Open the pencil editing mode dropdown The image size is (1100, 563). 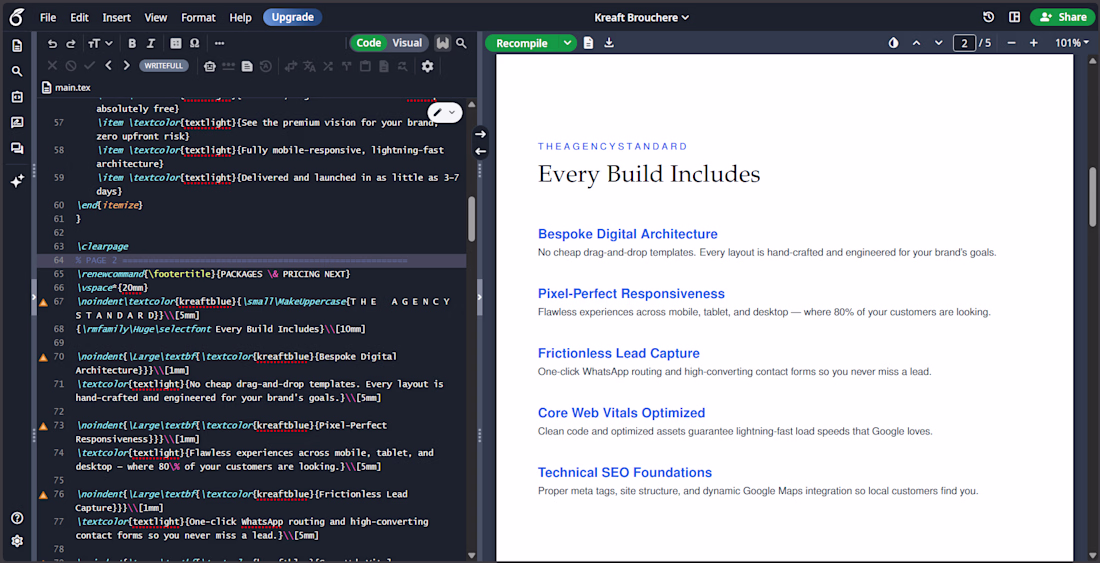pos(445,112)
